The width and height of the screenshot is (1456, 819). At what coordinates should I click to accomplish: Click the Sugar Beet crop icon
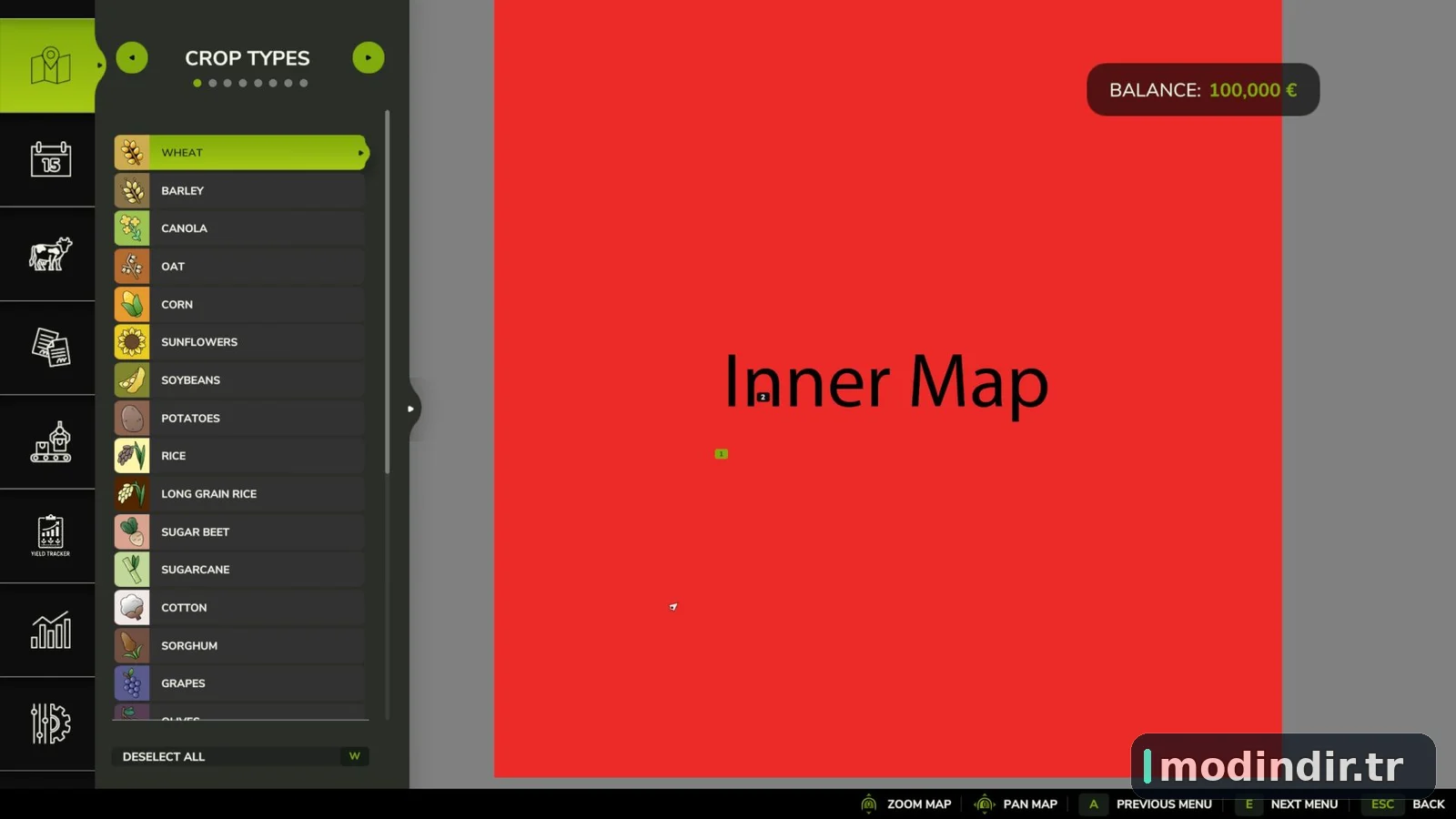pos(132,531)
